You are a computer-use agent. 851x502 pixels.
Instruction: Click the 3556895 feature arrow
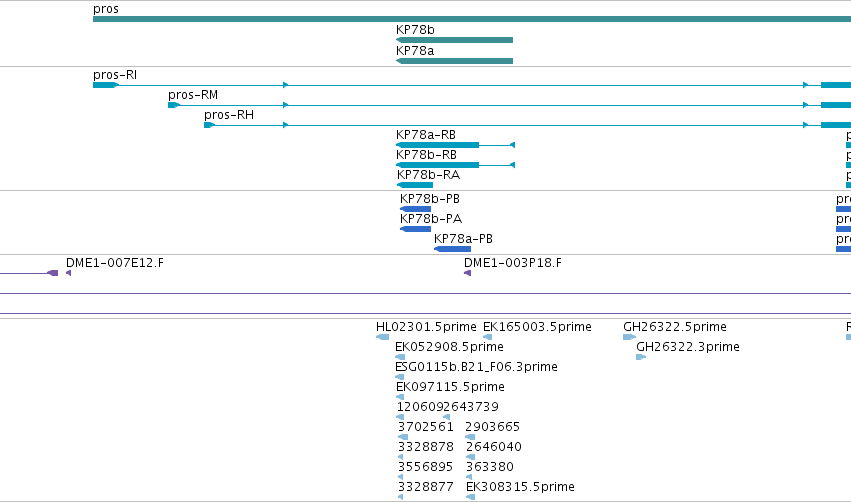click(401, 477)
